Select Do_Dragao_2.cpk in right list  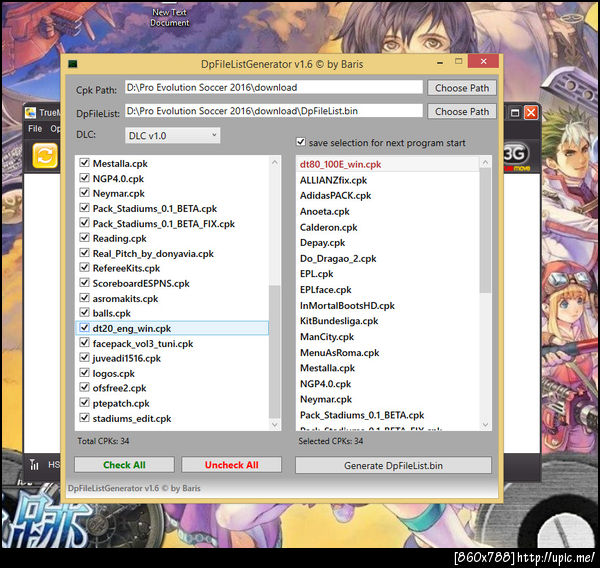point(388,258)
